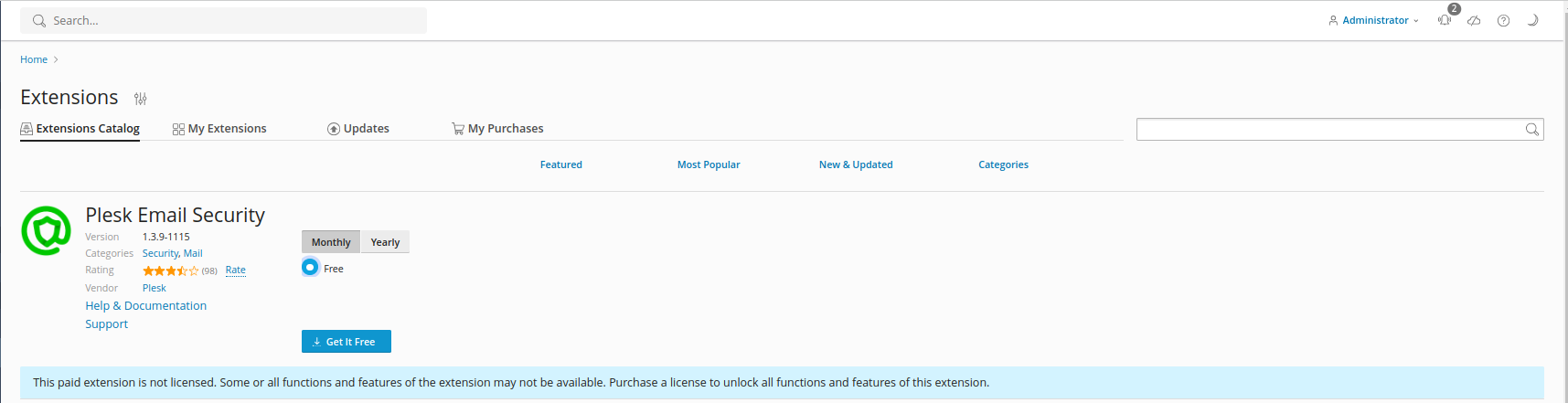Switch billing period to Monthly
This screenshot has width=1568, height=403.
coord(330,242)
